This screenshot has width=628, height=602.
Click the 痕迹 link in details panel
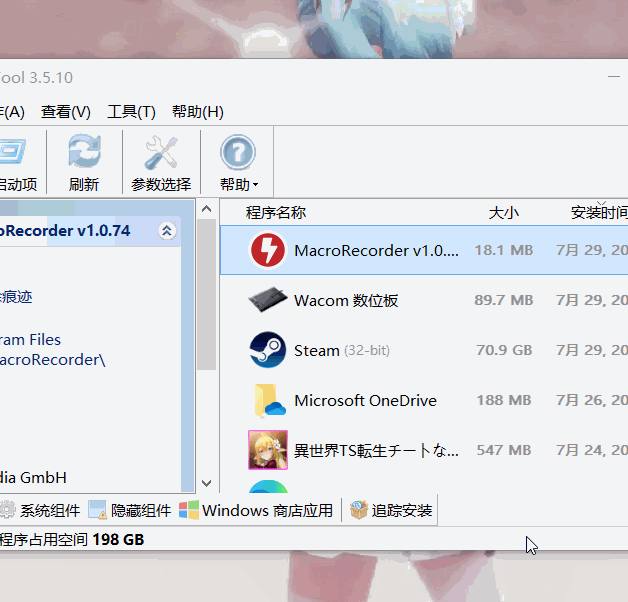16,297
